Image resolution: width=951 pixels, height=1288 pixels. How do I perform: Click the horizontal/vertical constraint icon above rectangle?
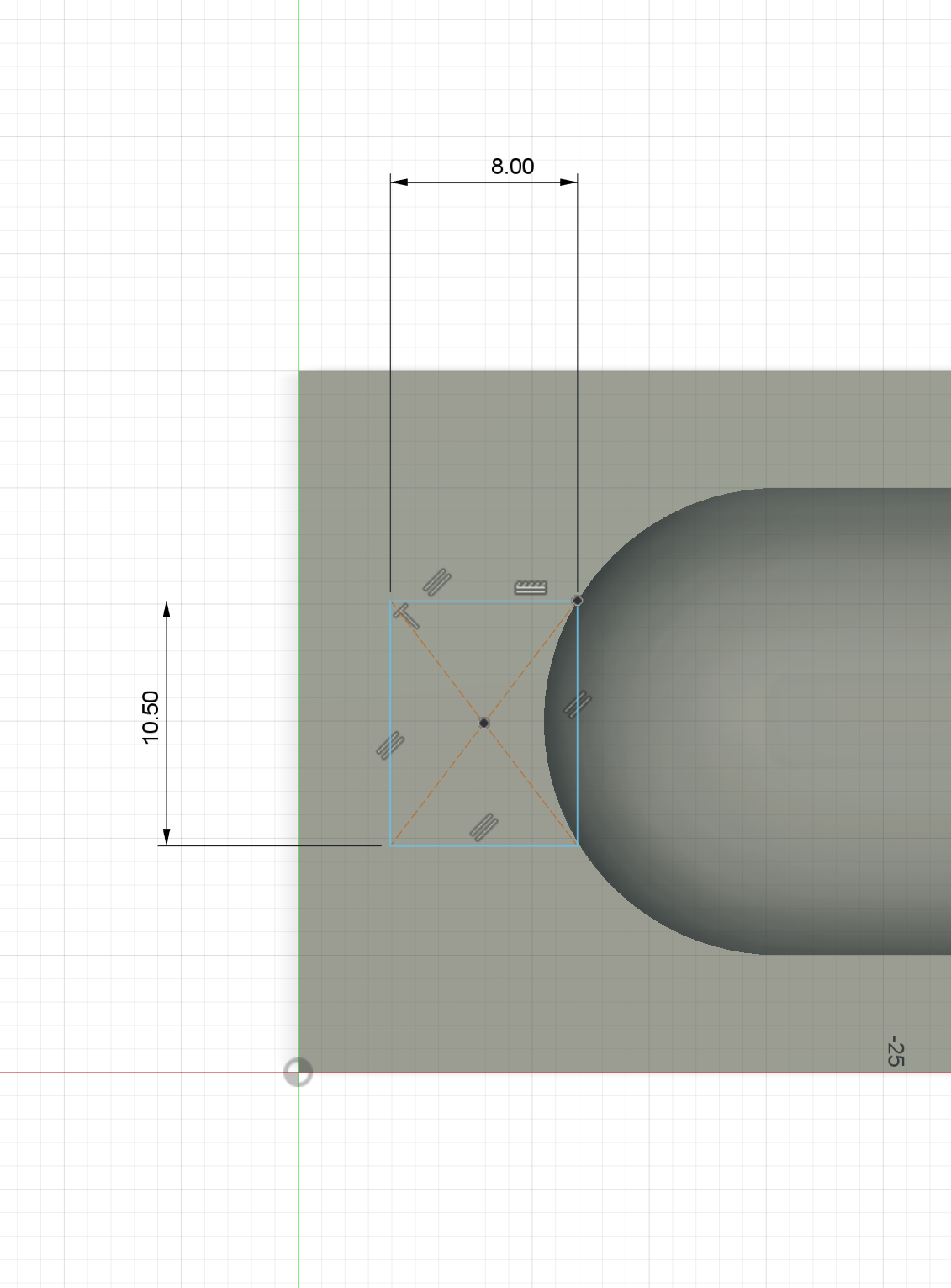pyautogui.click(x=531, y=587)
